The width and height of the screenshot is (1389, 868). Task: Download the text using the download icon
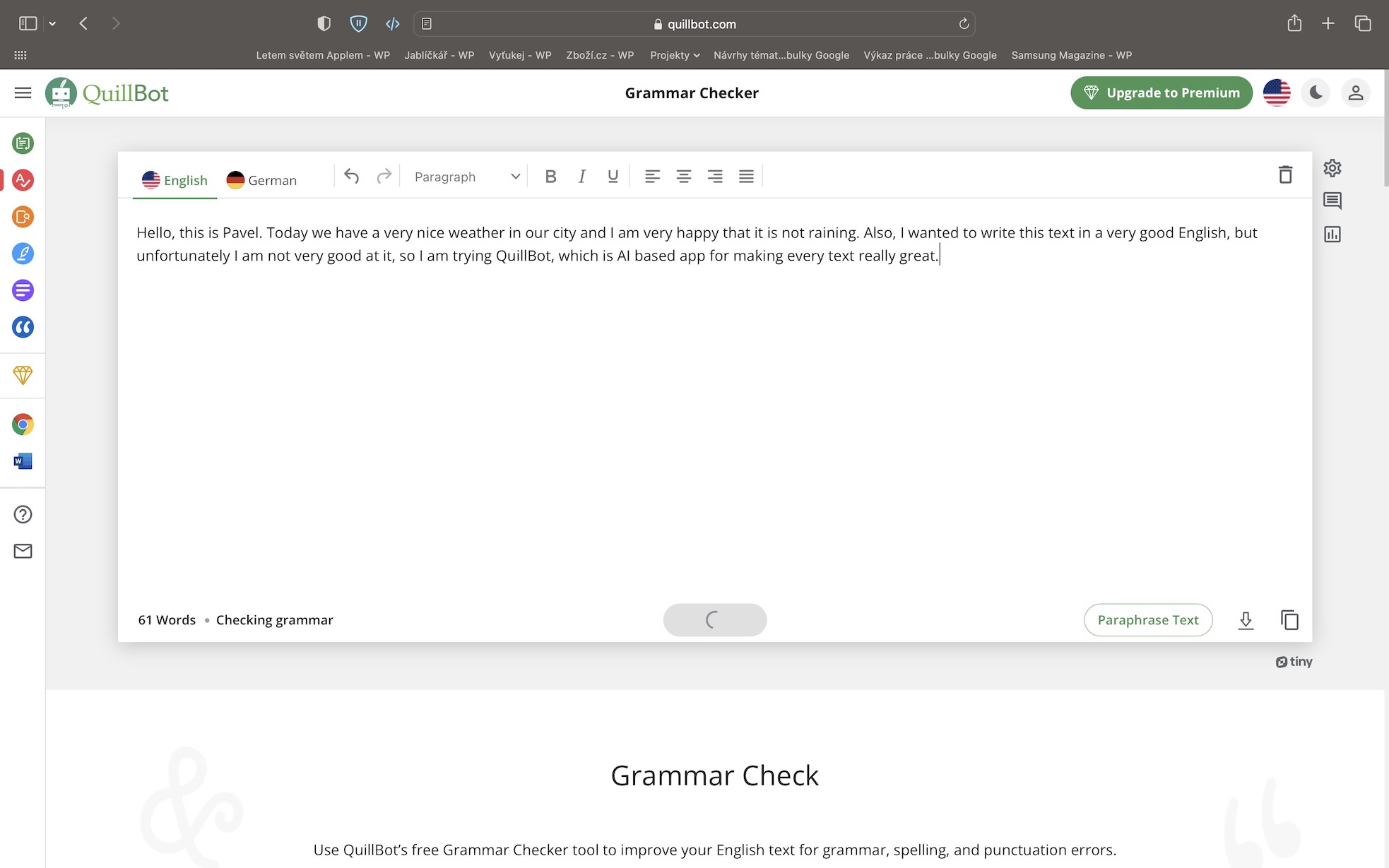(x=1246, y=620)
